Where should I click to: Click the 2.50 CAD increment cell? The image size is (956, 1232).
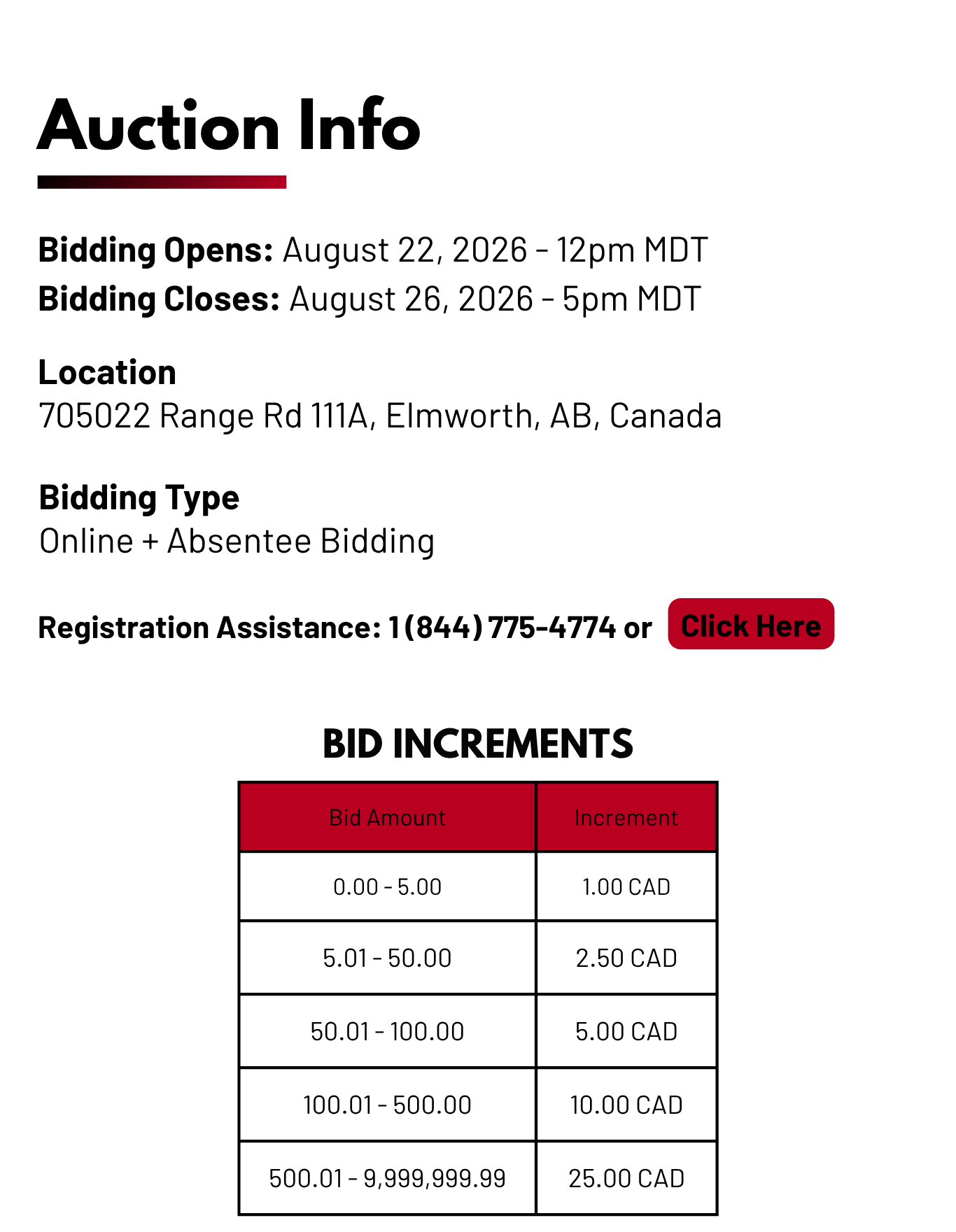[626, 958]
